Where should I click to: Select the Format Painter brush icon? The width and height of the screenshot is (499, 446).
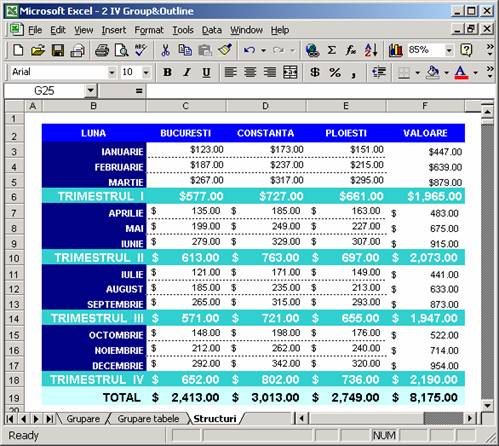pyautogui.click(x=225, y=50)
